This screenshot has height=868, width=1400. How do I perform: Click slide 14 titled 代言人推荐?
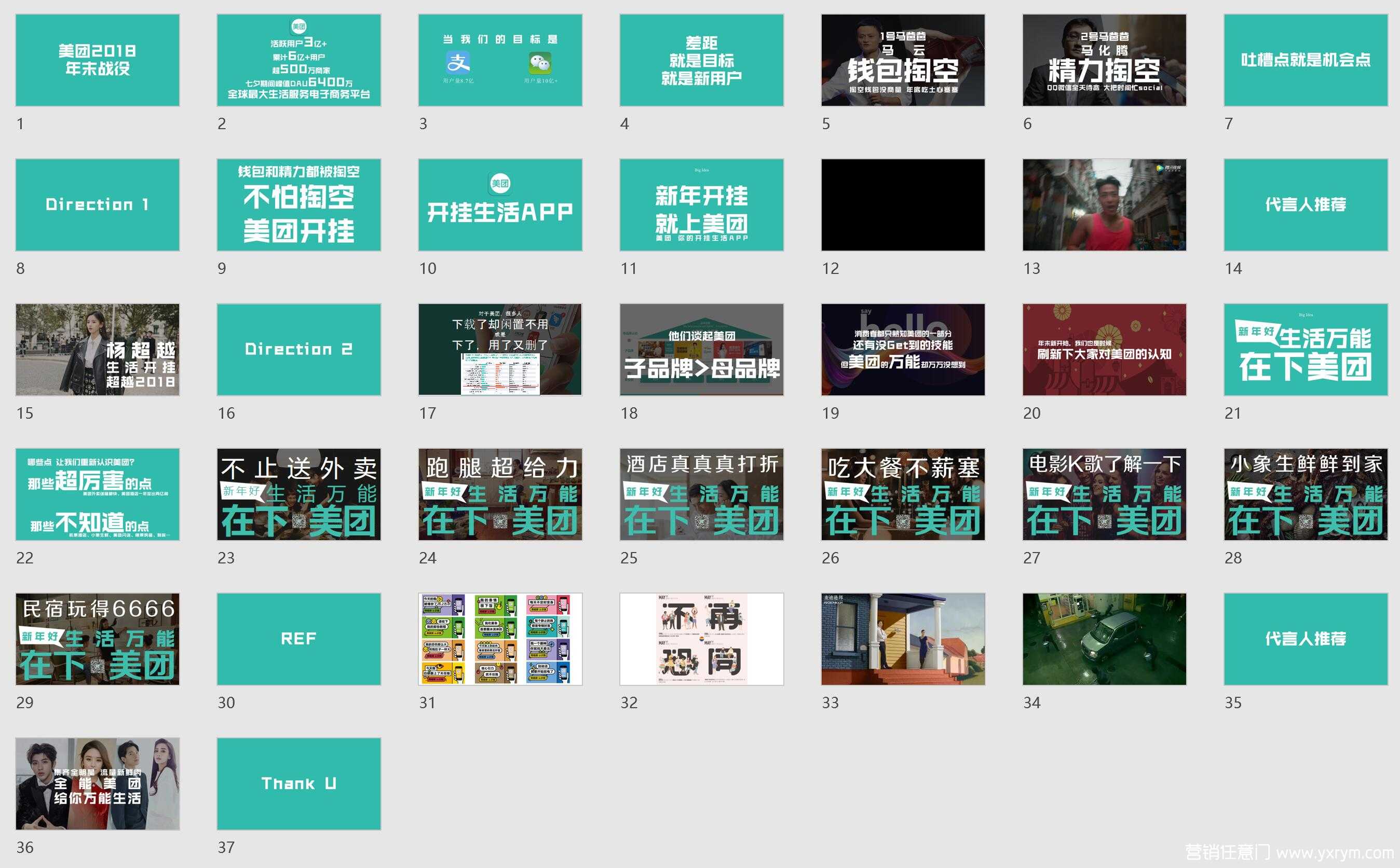[x=1306, y=205]
